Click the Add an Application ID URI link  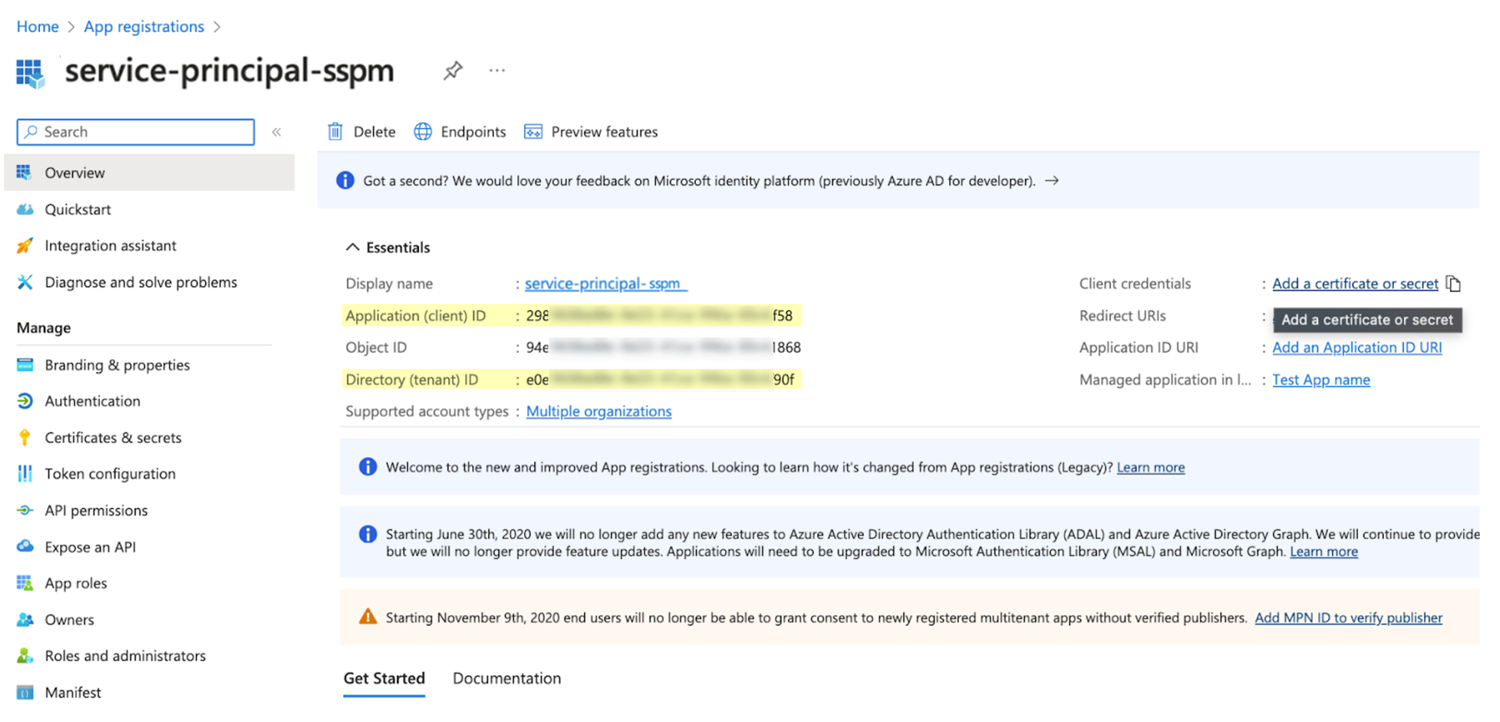click(x=1357, y=348)
